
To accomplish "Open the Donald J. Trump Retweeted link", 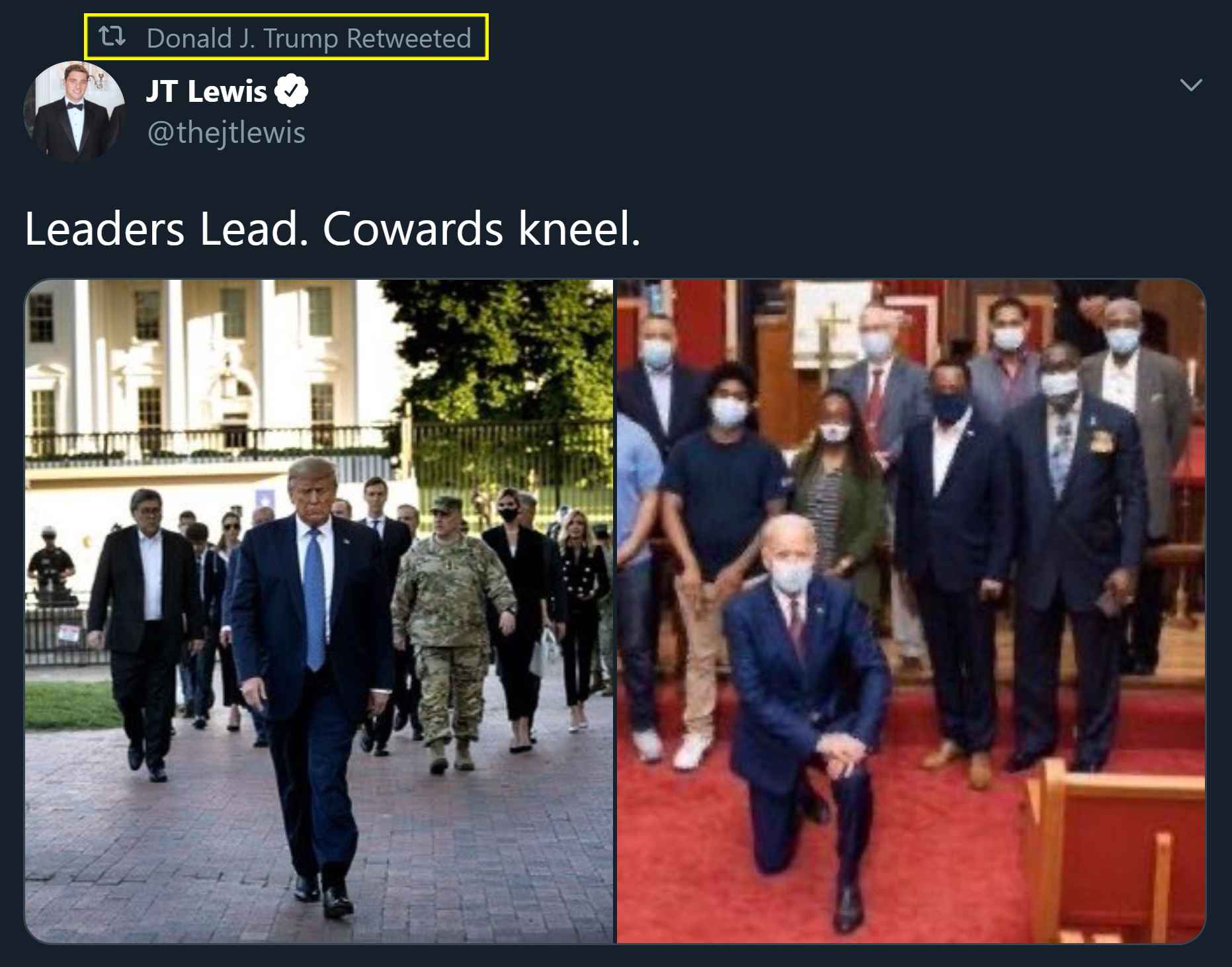I will pyautogui.click(x=309, y=38).
